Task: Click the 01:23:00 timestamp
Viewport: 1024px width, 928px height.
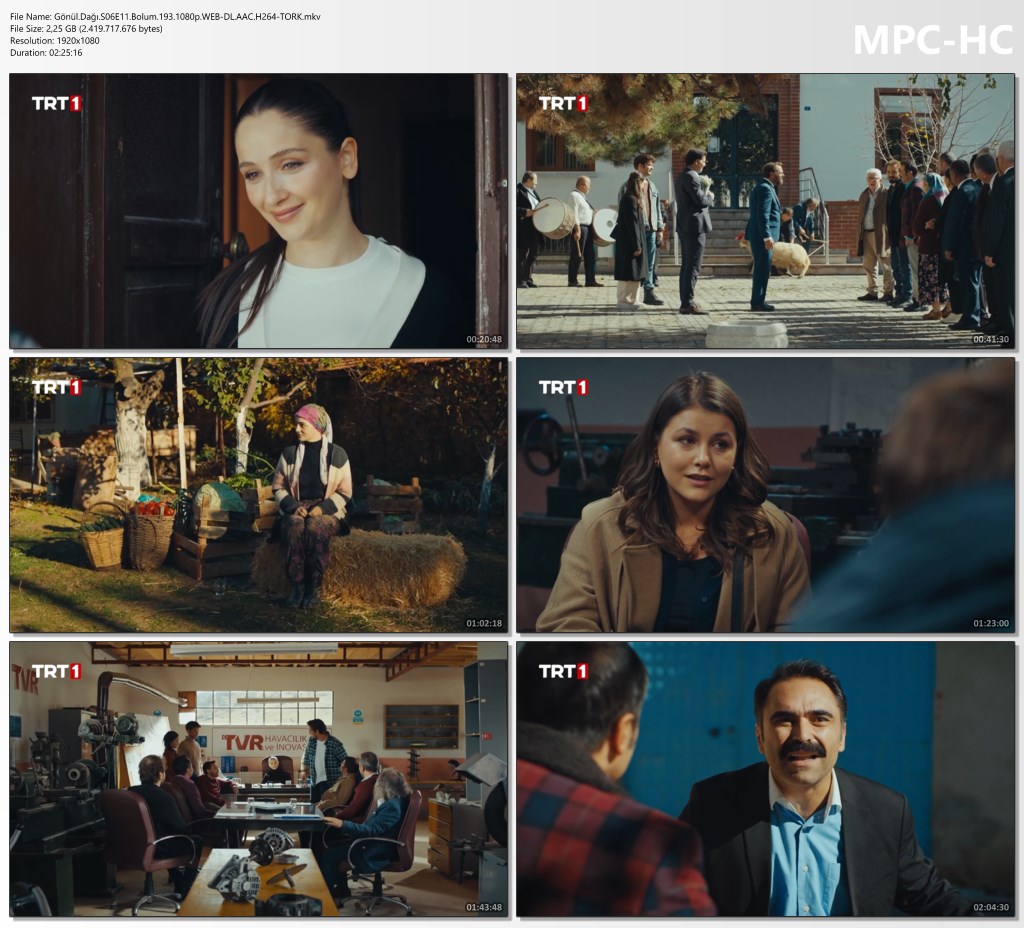Action: coord(991,624)
